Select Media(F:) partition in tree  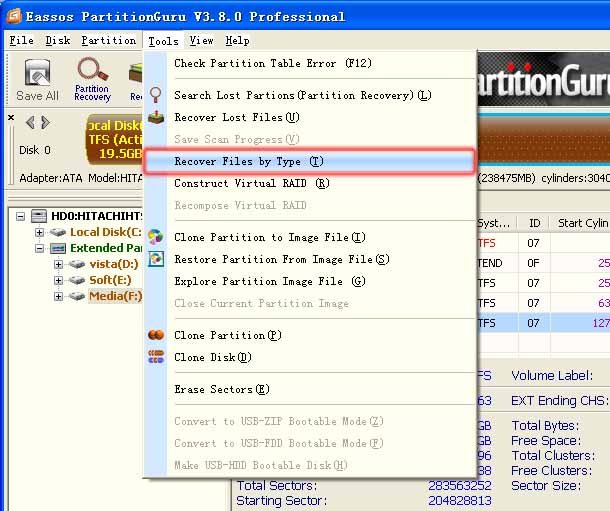pyautogui.click(x=116, y=296)
